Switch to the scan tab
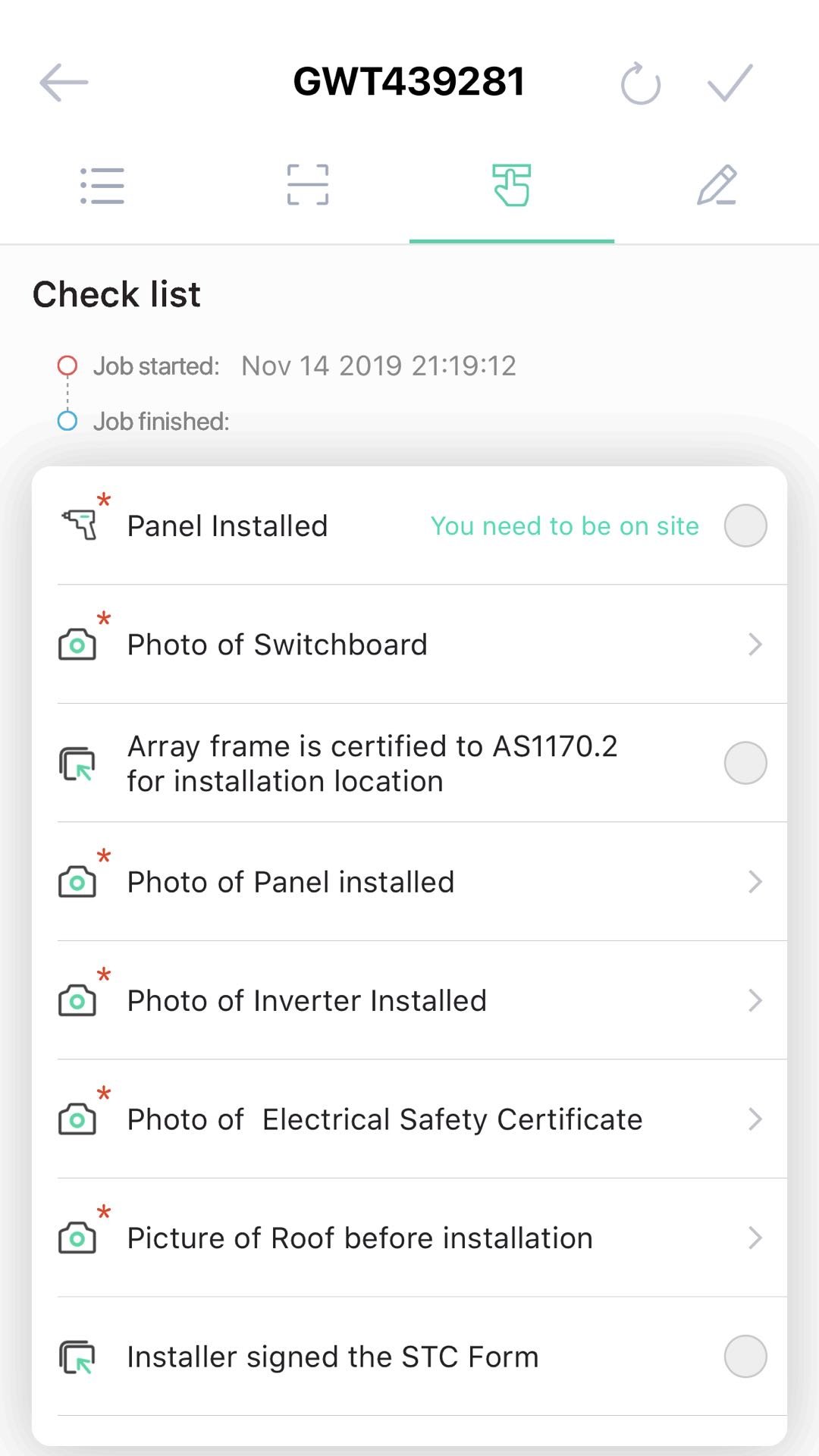Viewport: 819px width, 1456px height. (307, 186)
